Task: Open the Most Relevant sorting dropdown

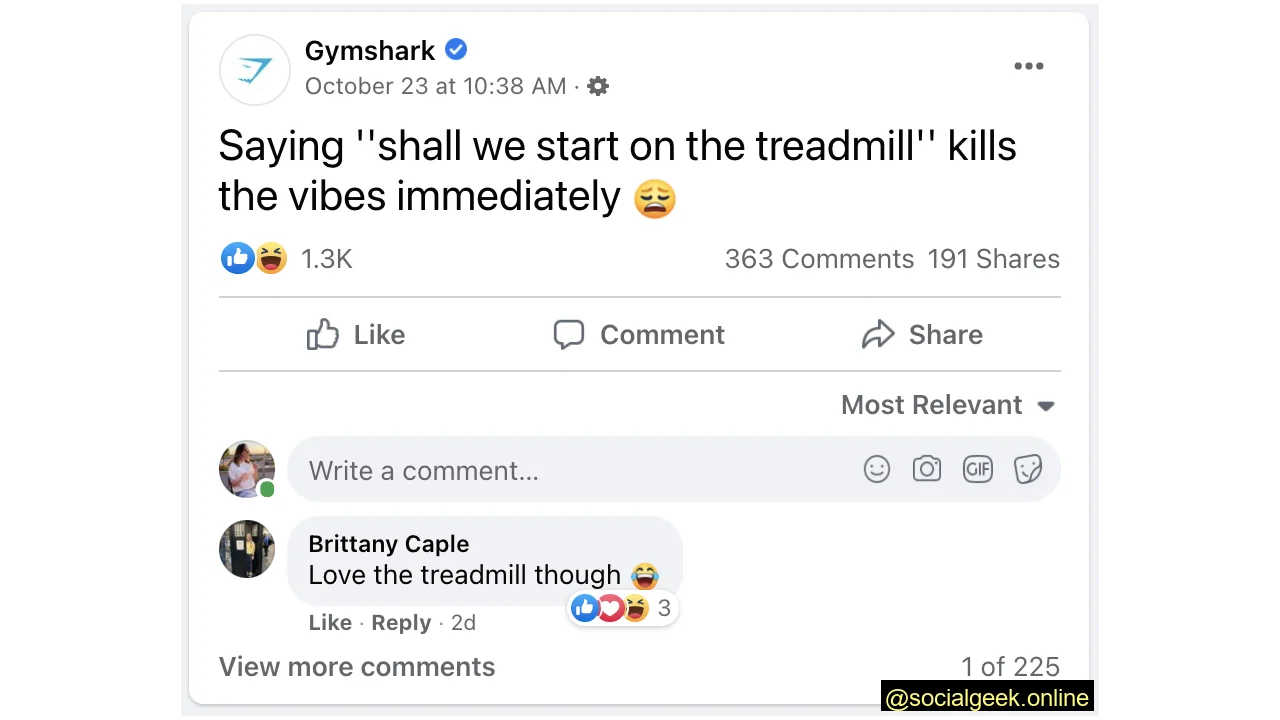Action: (x=947, y=404)
